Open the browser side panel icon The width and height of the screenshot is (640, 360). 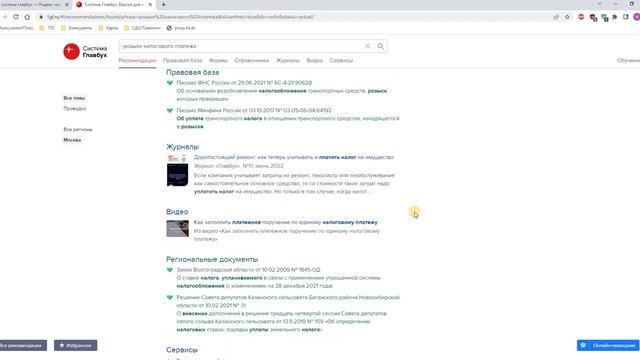tap(626, 17)
